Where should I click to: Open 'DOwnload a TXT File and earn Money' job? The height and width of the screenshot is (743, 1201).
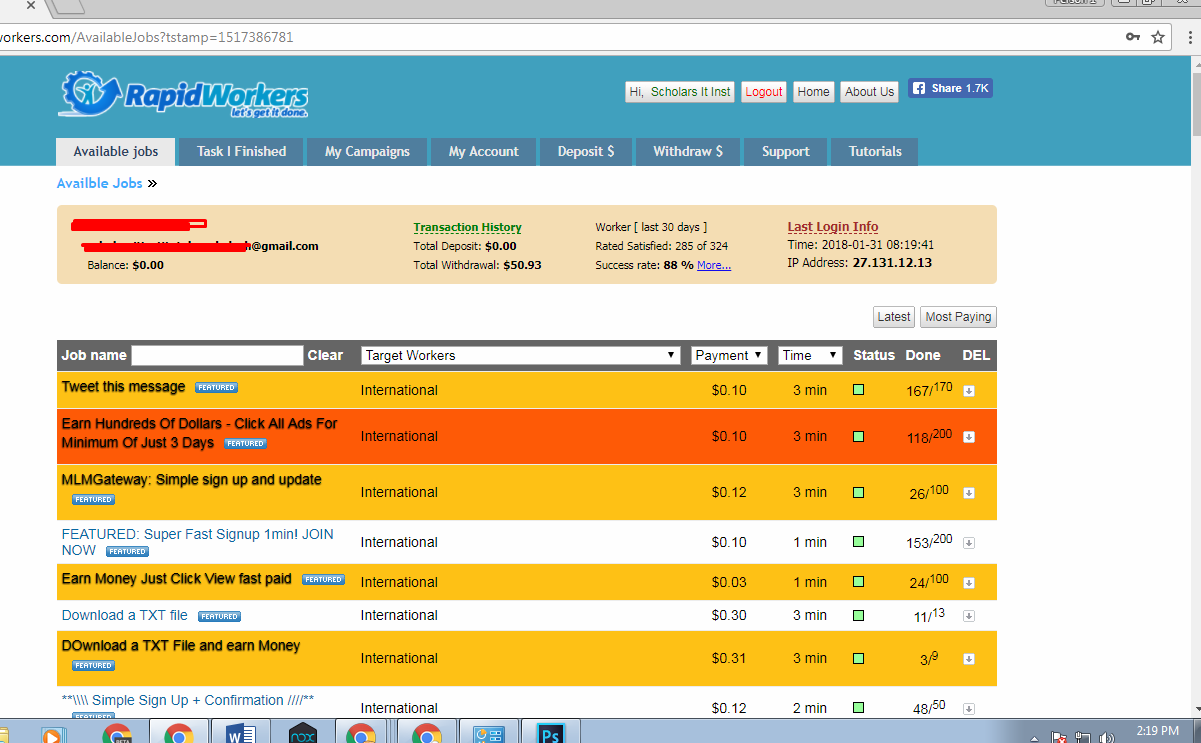tap(181, 646)
